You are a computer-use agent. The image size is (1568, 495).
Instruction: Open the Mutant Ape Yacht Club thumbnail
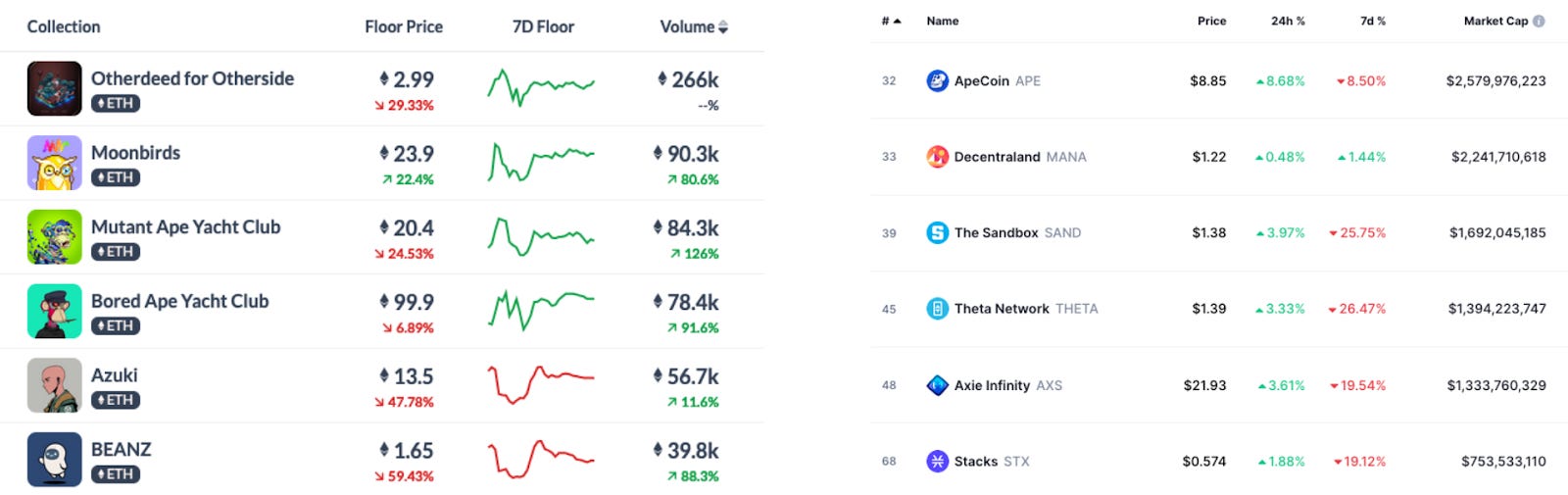click(54, 237)
